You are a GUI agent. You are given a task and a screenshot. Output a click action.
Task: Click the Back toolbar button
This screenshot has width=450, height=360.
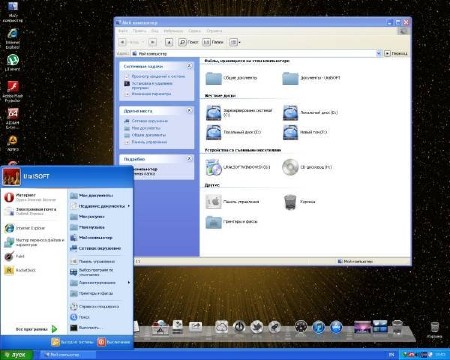pyautogui.click(x=129, y=42)
